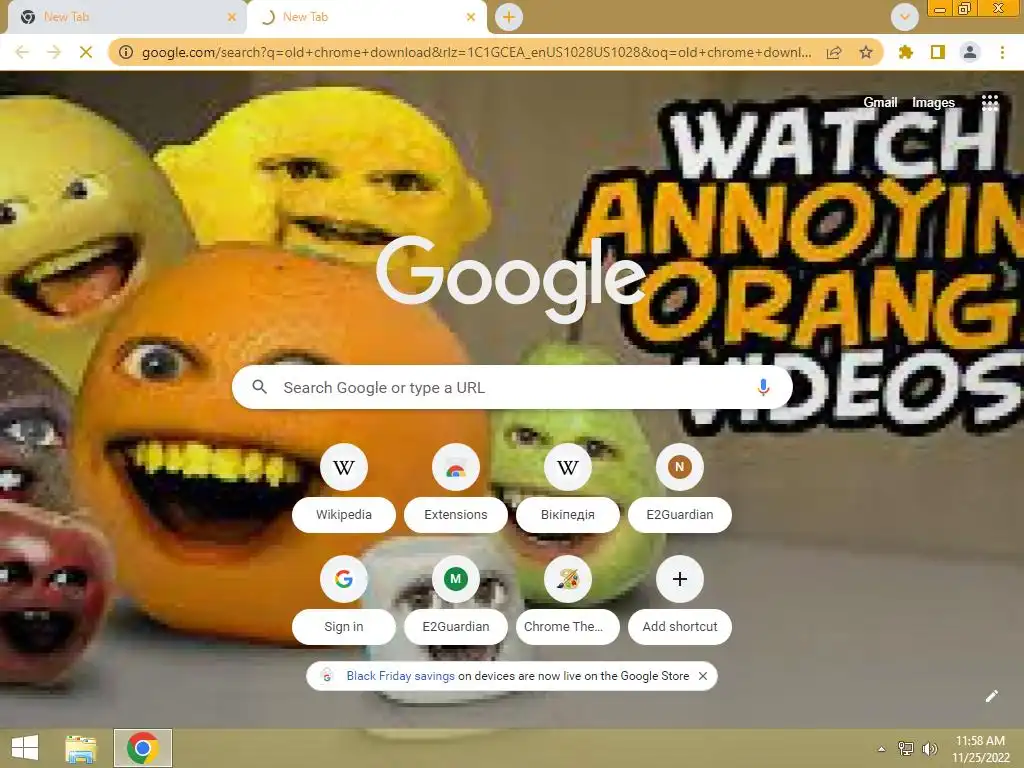This screenshot has height=768, width=1024.
Task: Close the second loading tab
Action: point(471,18)
